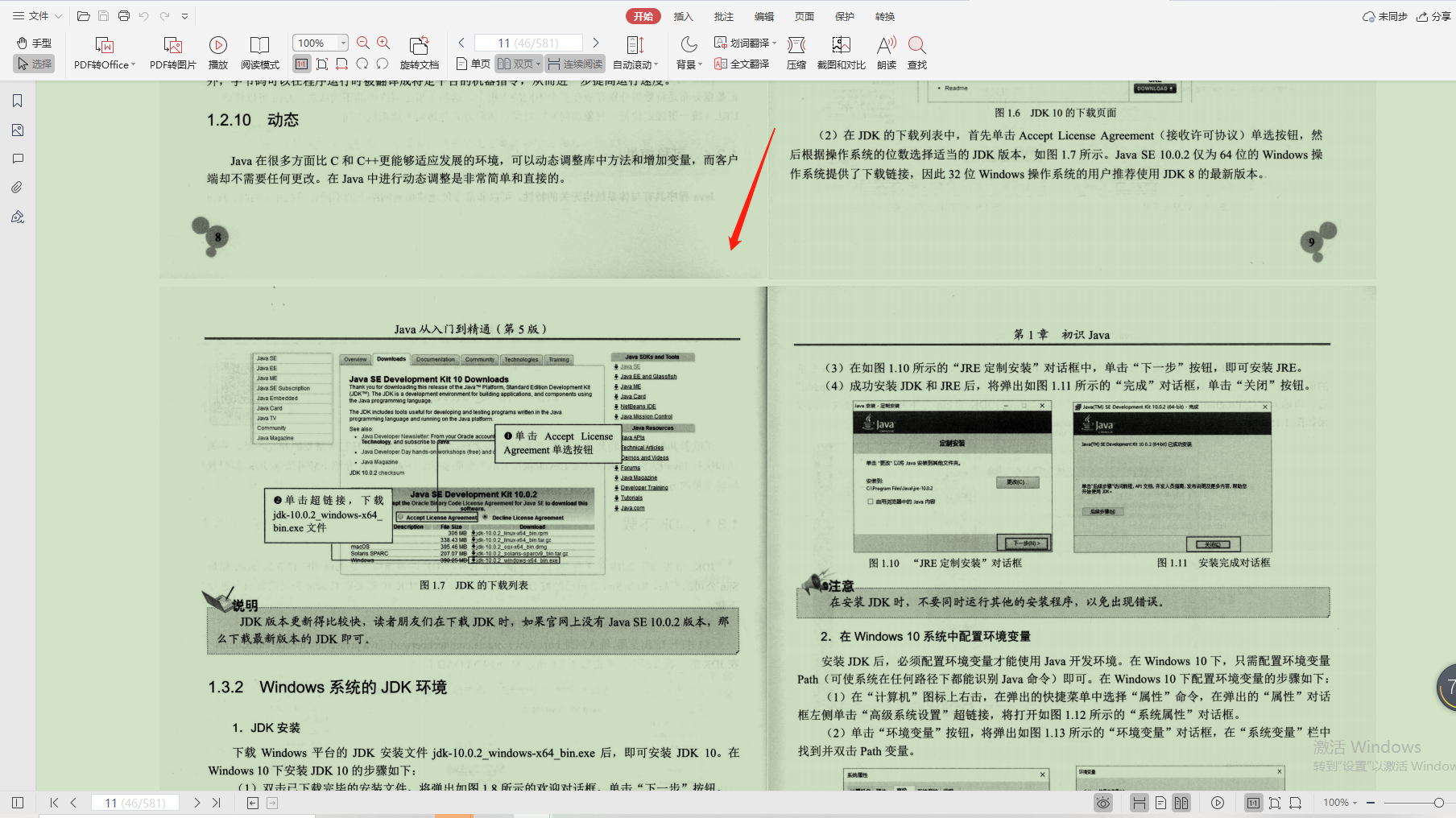This screenshot has height=818, width=1456.
Task: Click the zoom in magnifier icon
Action: tap(383, 43)
